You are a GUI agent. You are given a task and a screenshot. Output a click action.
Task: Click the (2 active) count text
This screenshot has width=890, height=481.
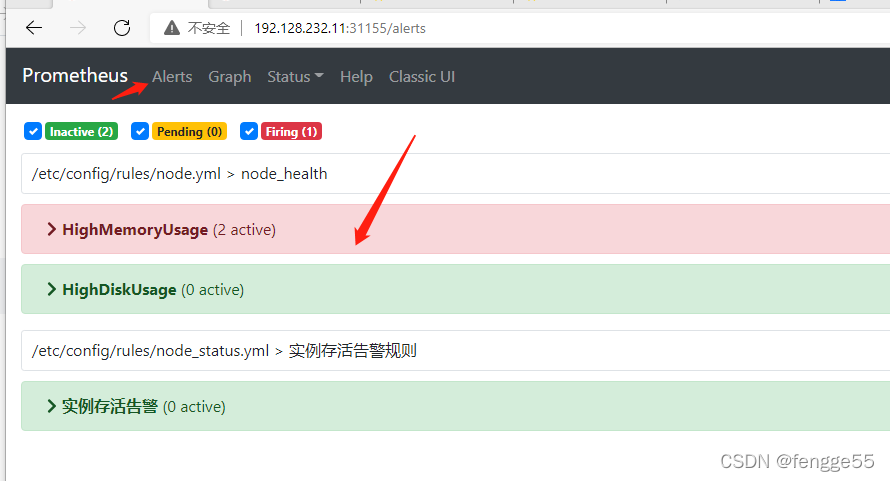(x=245, y=230)
